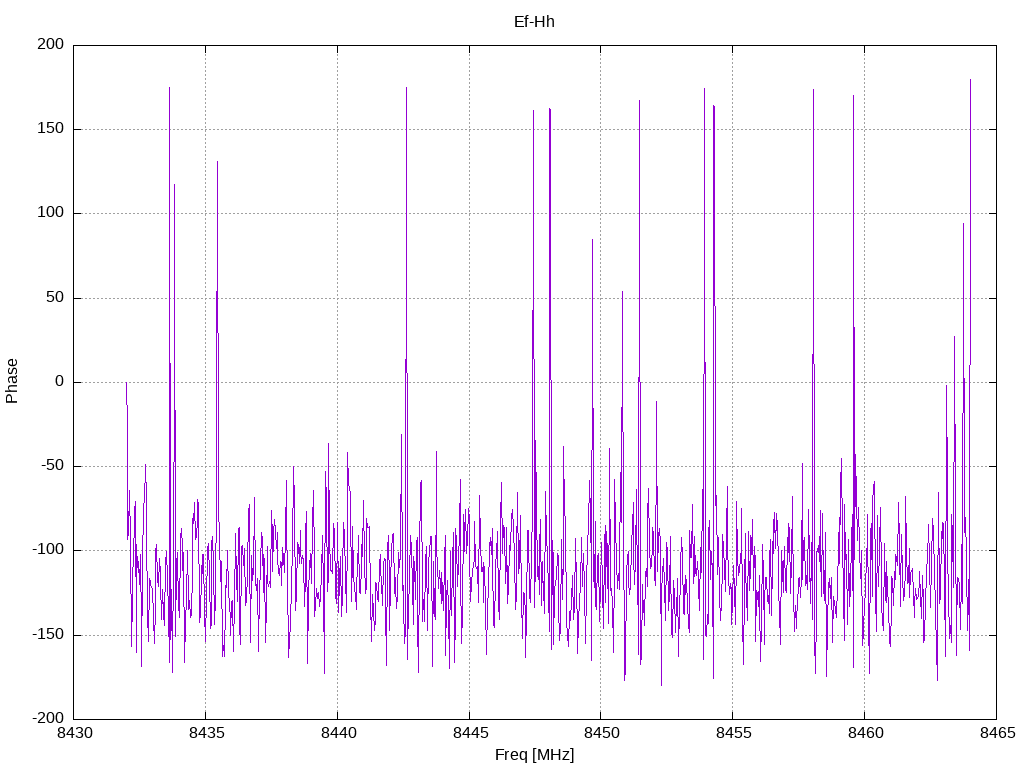Click the x-axis tick label 8450
Screen dimensions: 1024x768
pyautogui.click(x=601, y=733)
